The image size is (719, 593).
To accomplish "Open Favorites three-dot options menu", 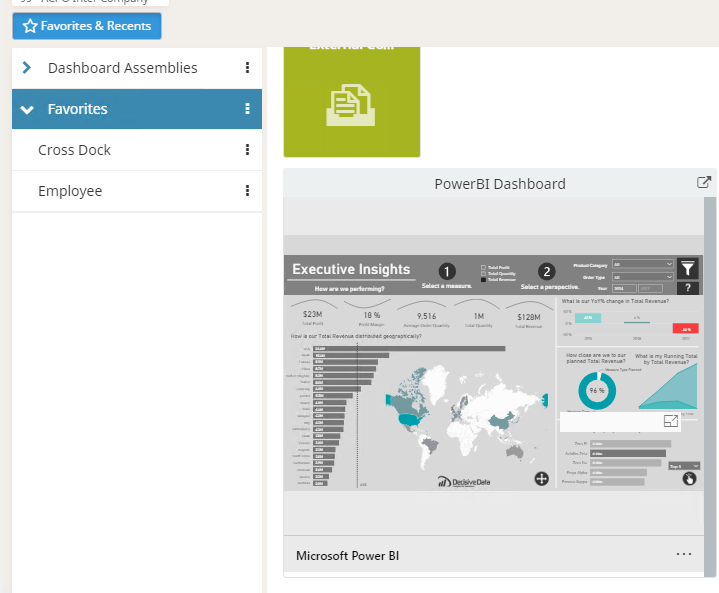I will coord(247,109).
